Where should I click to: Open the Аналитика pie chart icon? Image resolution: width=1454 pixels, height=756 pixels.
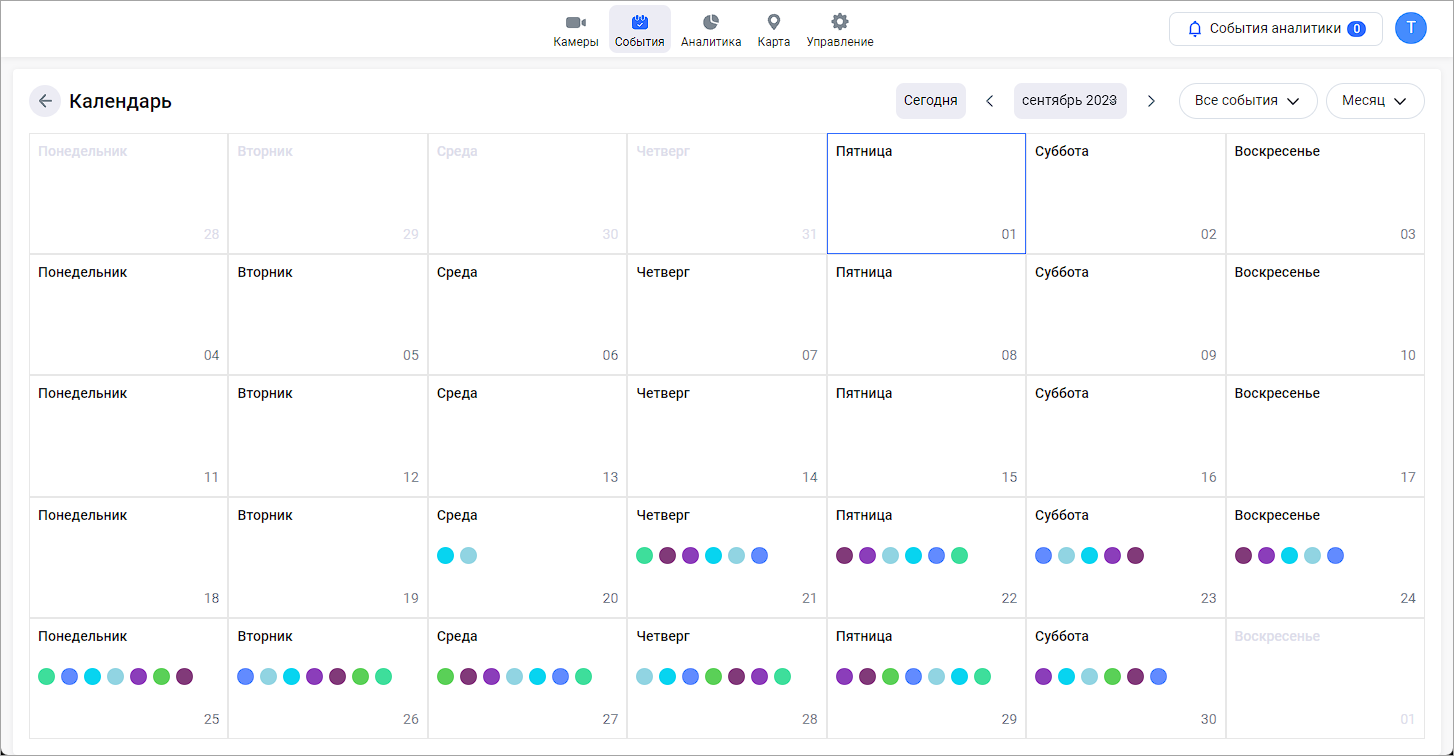click(x=711, y=22)
